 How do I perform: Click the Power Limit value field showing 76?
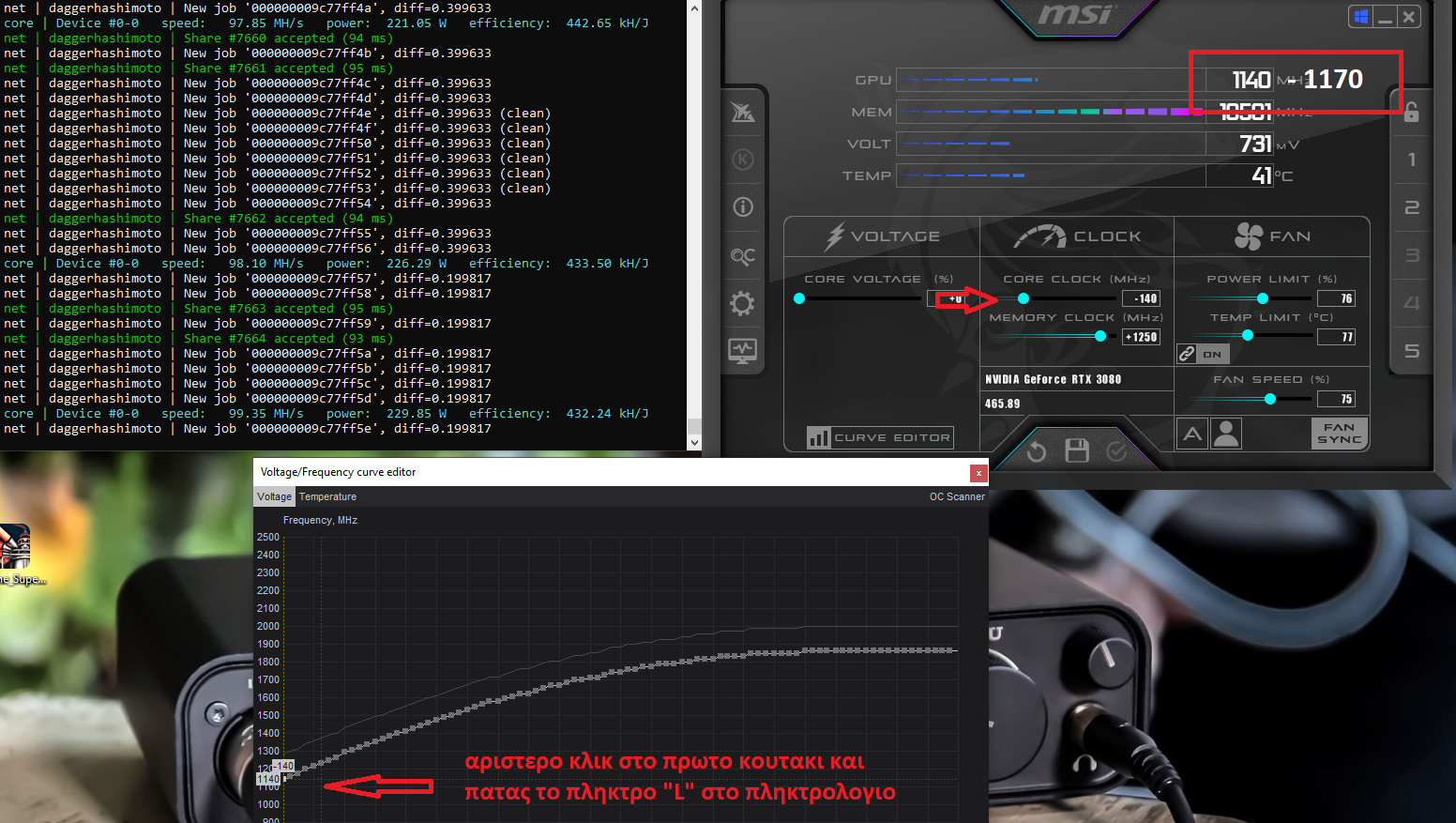coord(1336,298)
